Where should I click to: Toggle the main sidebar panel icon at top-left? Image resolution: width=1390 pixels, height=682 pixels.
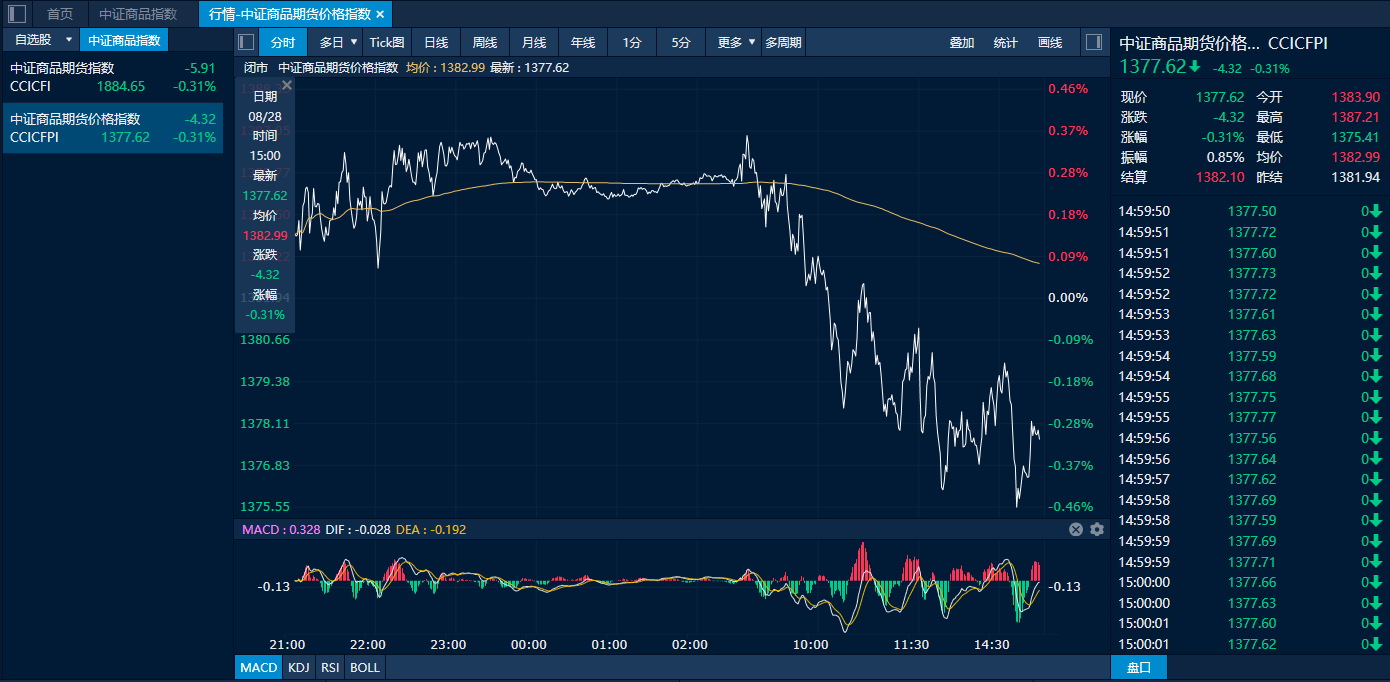(x=17, y=14)
